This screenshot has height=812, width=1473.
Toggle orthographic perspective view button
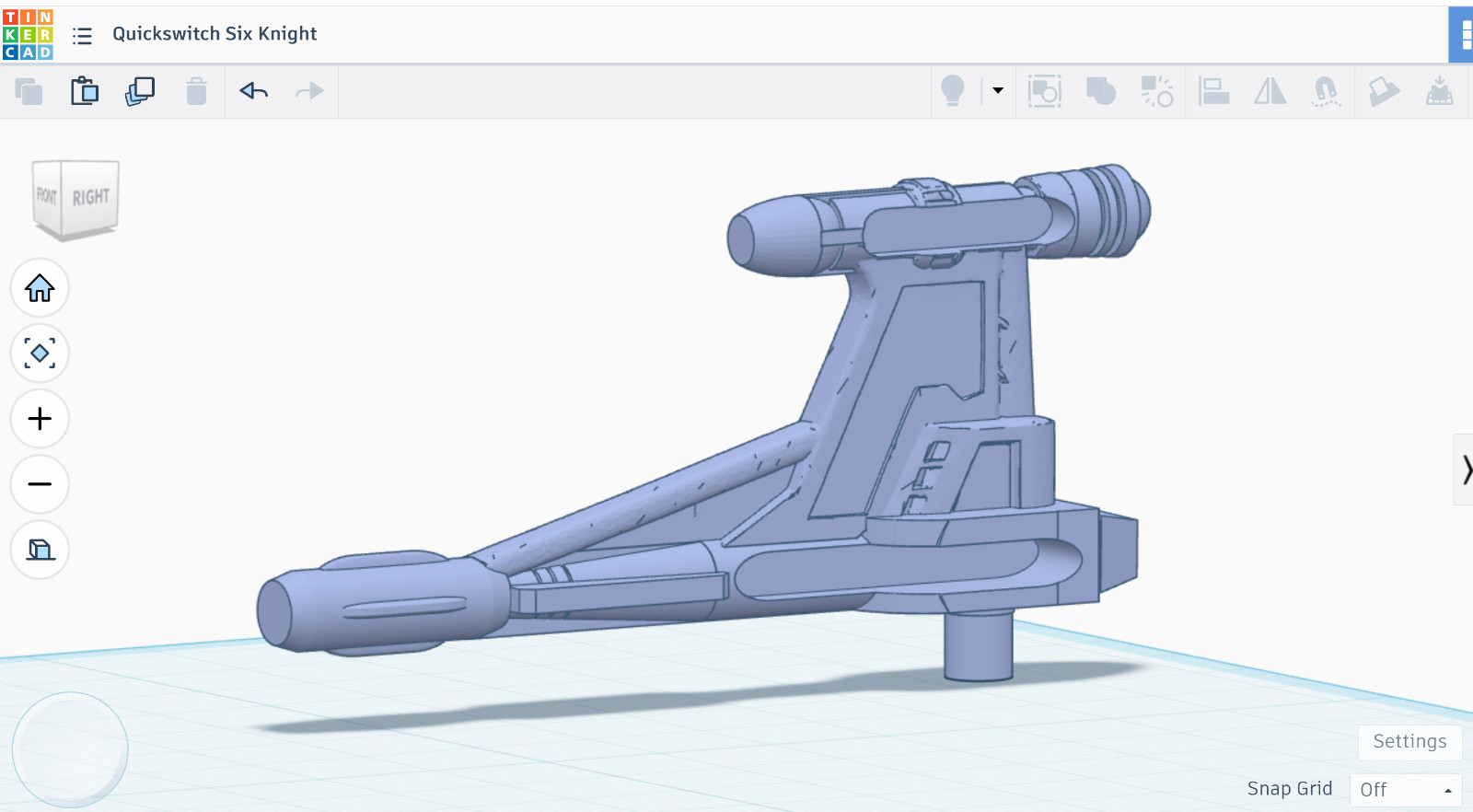click(x=40, y=550)
